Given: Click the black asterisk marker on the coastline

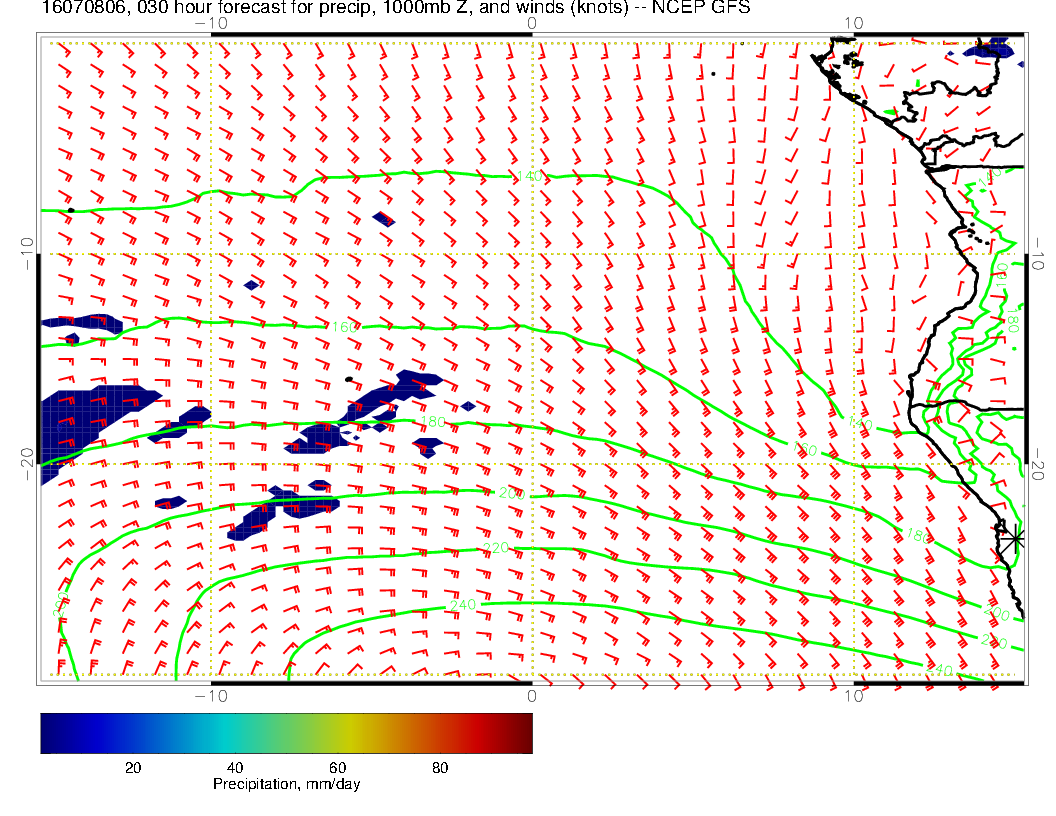Looking at the screenshot, I should [1015, 538].
